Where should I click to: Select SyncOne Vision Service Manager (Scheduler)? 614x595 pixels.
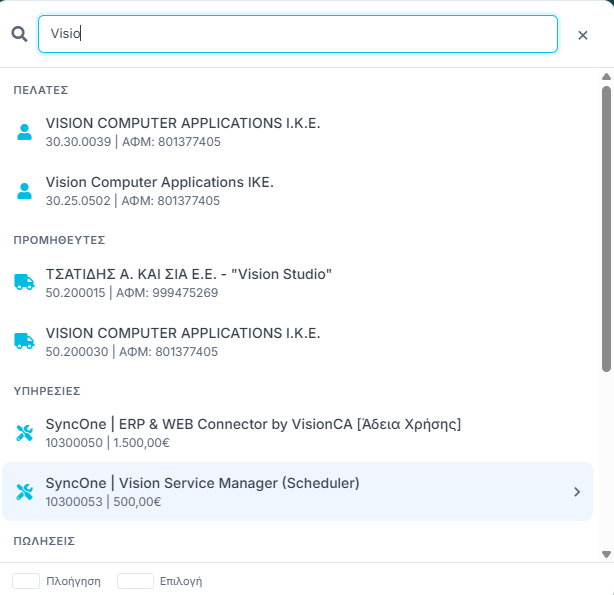click(202, 483)
